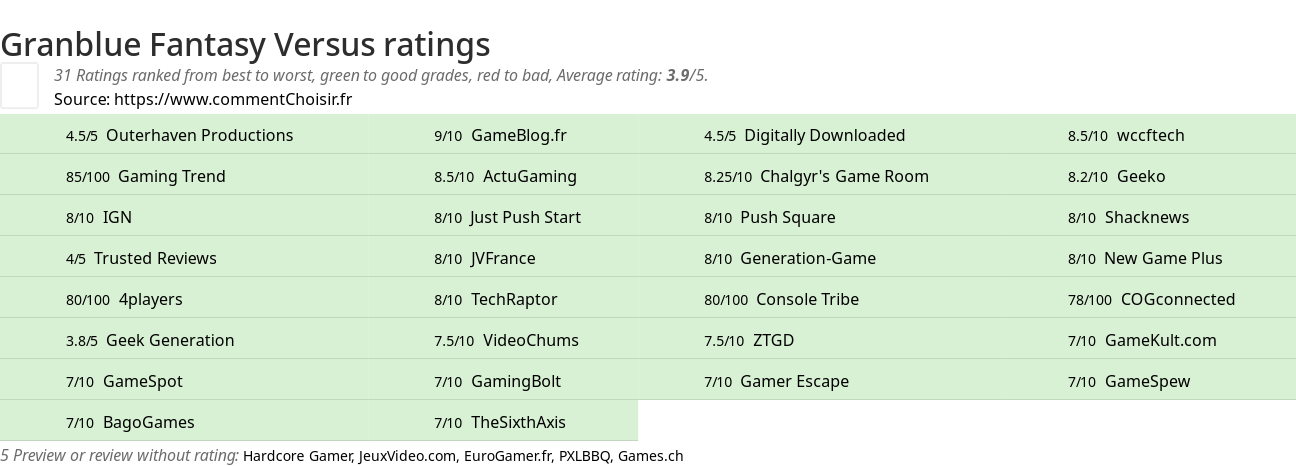Screen dimensions: 1296x466
Task: Open the COGconnected rating entry
Action: (x=1177, y=299)
